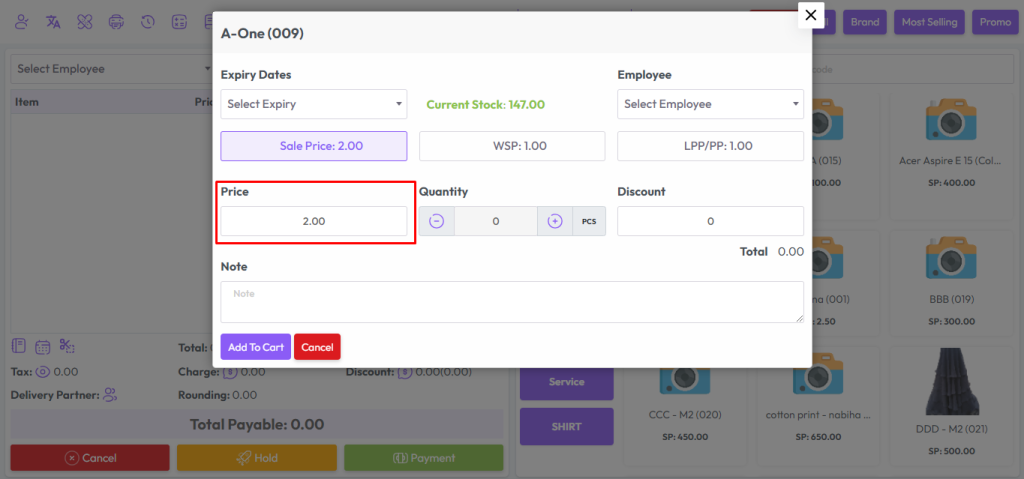Switch to the Promo tab
This screenshot has width=1024, height=479.
pos(994,22)
